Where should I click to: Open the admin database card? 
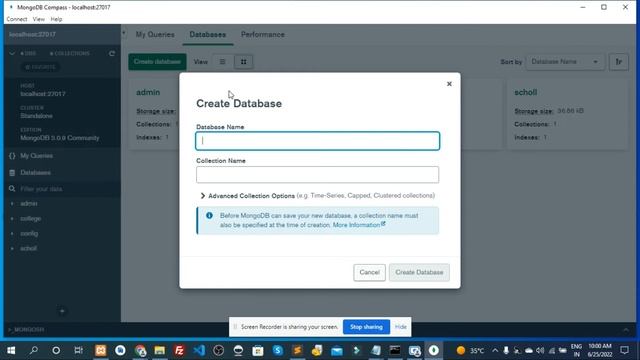click(x=154, y=115)
